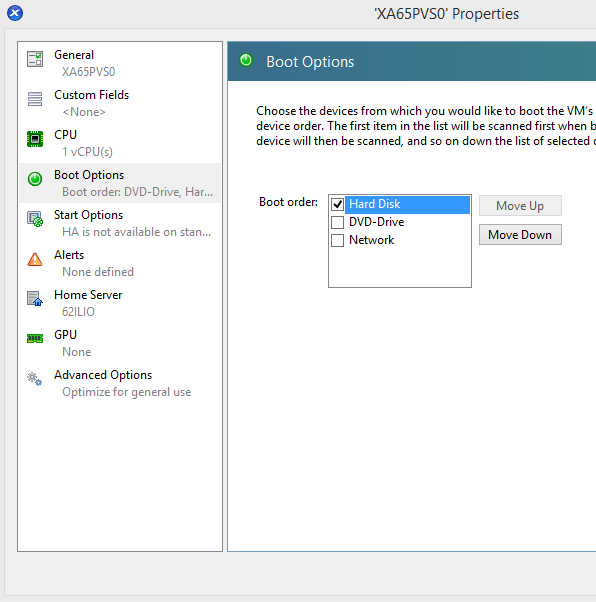Click the 1 vCPU(s) value
This screenshot has height=602, width=596.
point(87,152)
